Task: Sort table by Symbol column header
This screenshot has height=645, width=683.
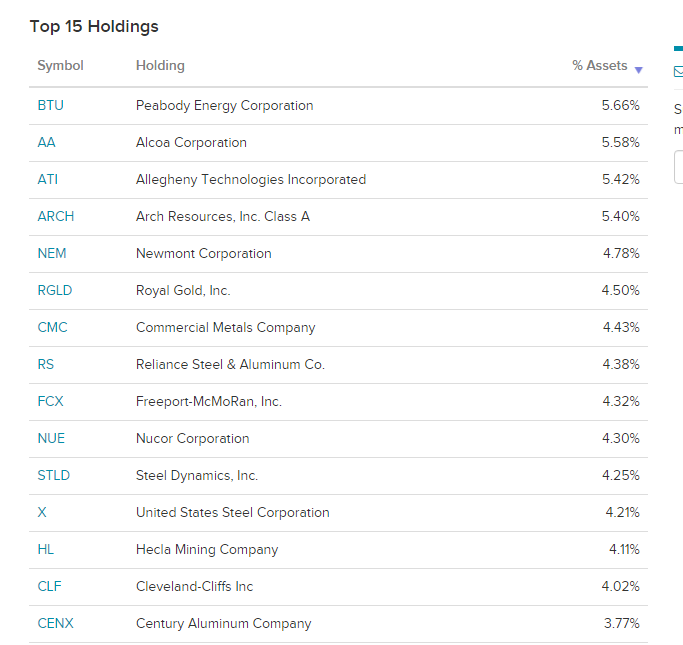Action: [60, 65]
